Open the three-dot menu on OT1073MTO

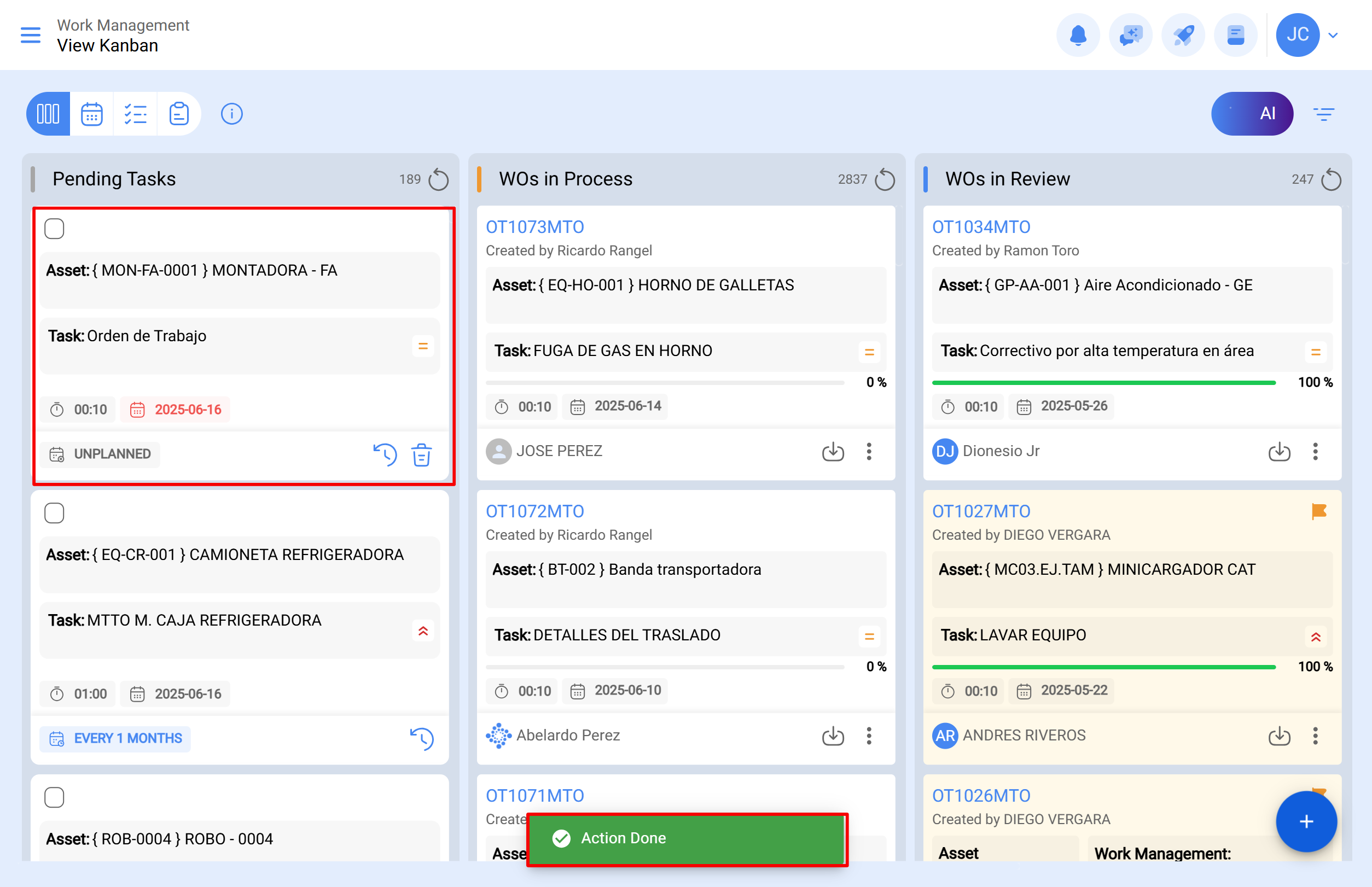[x=869, y=452]
